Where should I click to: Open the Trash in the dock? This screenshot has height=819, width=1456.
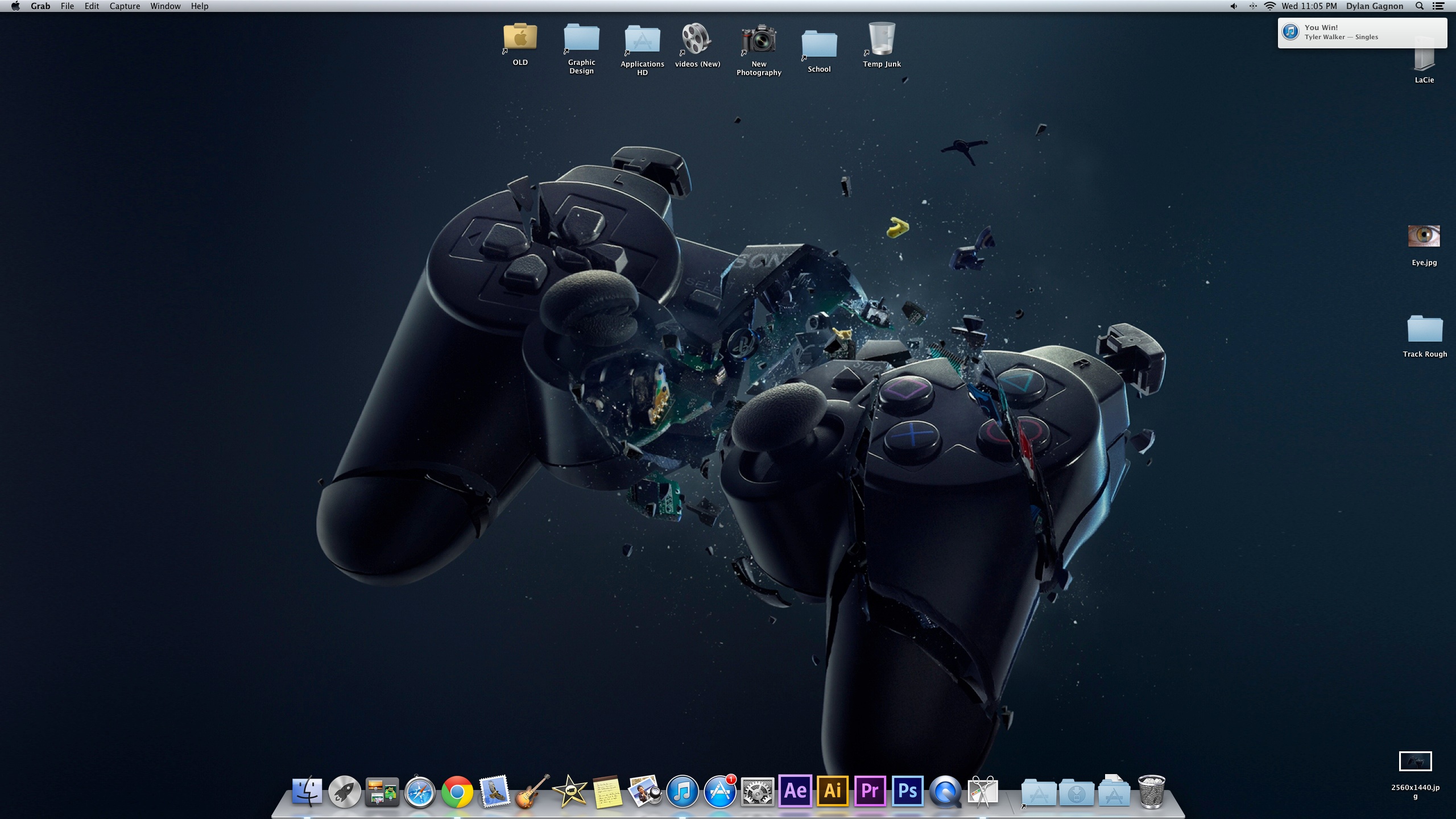pyautogui.click(x=1152, y=791)
